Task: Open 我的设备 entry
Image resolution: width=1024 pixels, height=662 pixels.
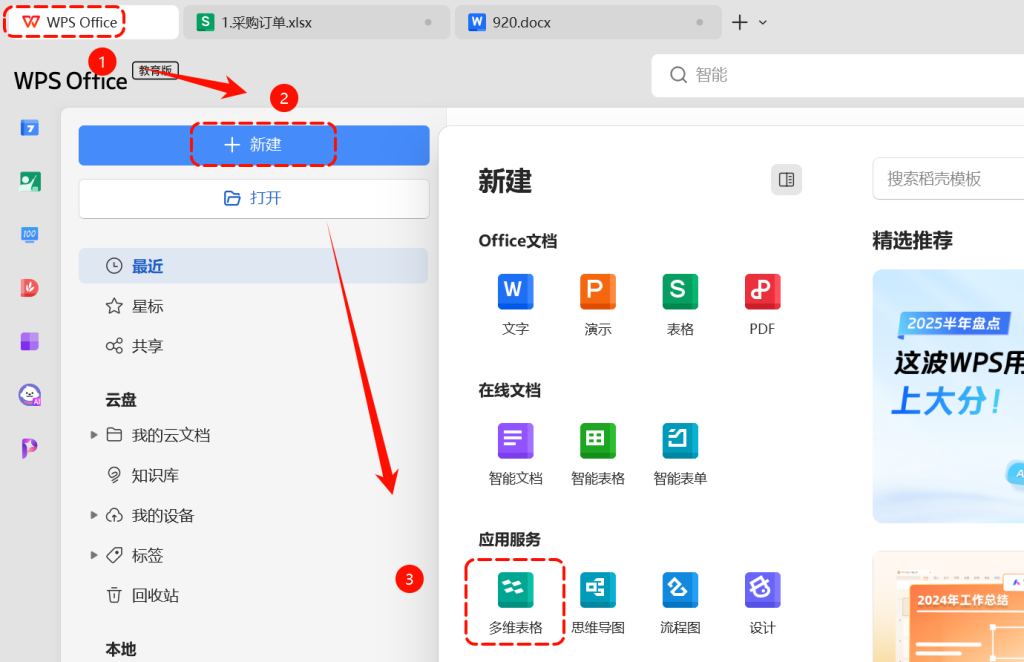Action: (150, 516)
